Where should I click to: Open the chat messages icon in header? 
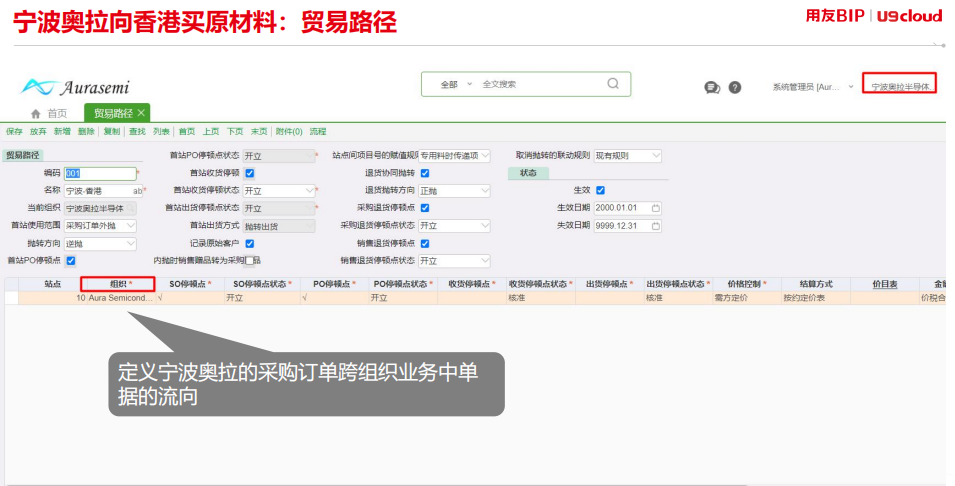[712, 88]
